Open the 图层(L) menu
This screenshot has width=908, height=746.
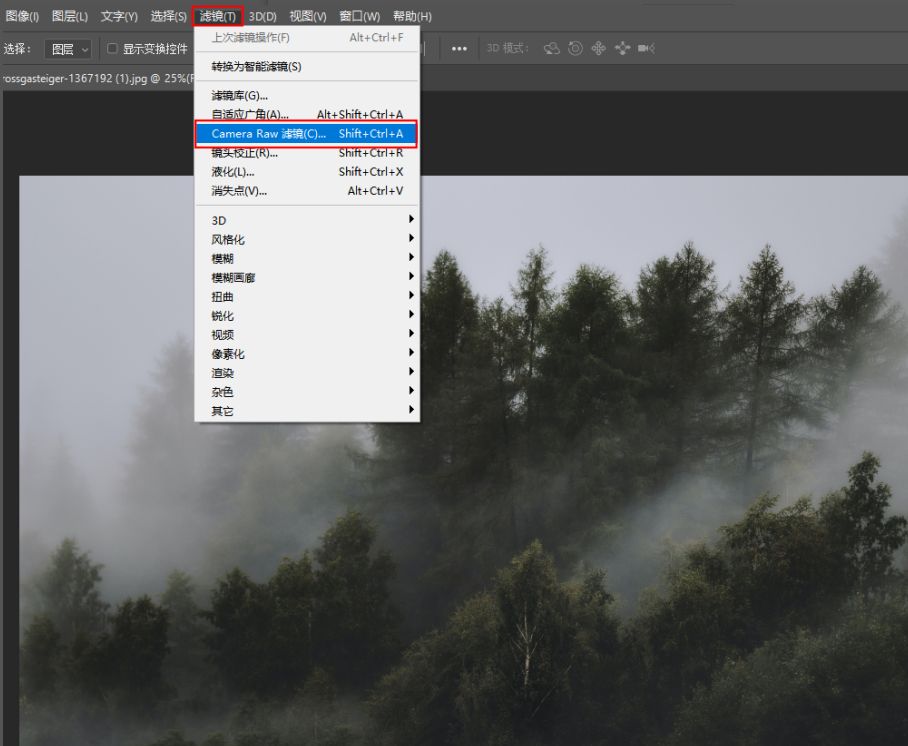tap(70, 16)
